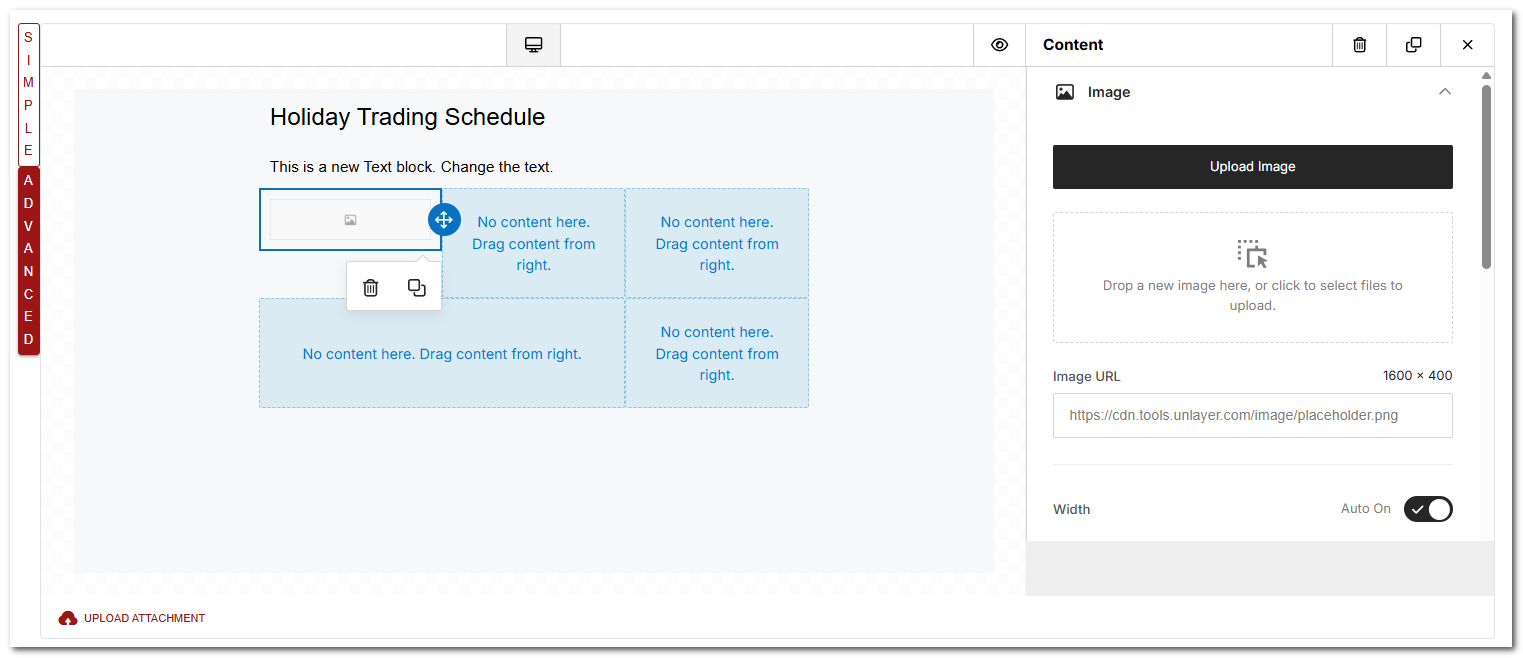This screenshot has width=1523, height=658.
Task: Click the eye preview icon
Action: pos(999,45)
